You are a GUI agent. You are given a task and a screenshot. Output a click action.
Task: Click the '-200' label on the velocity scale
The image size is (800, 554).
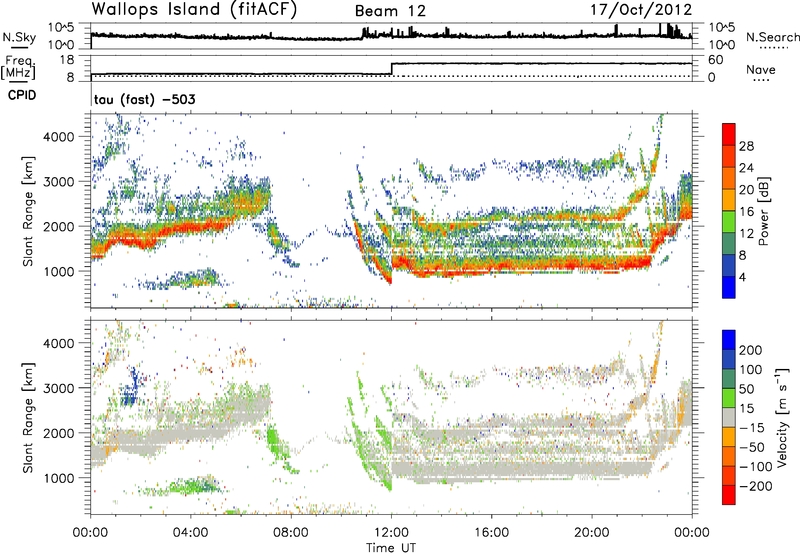tap(756, 486)
